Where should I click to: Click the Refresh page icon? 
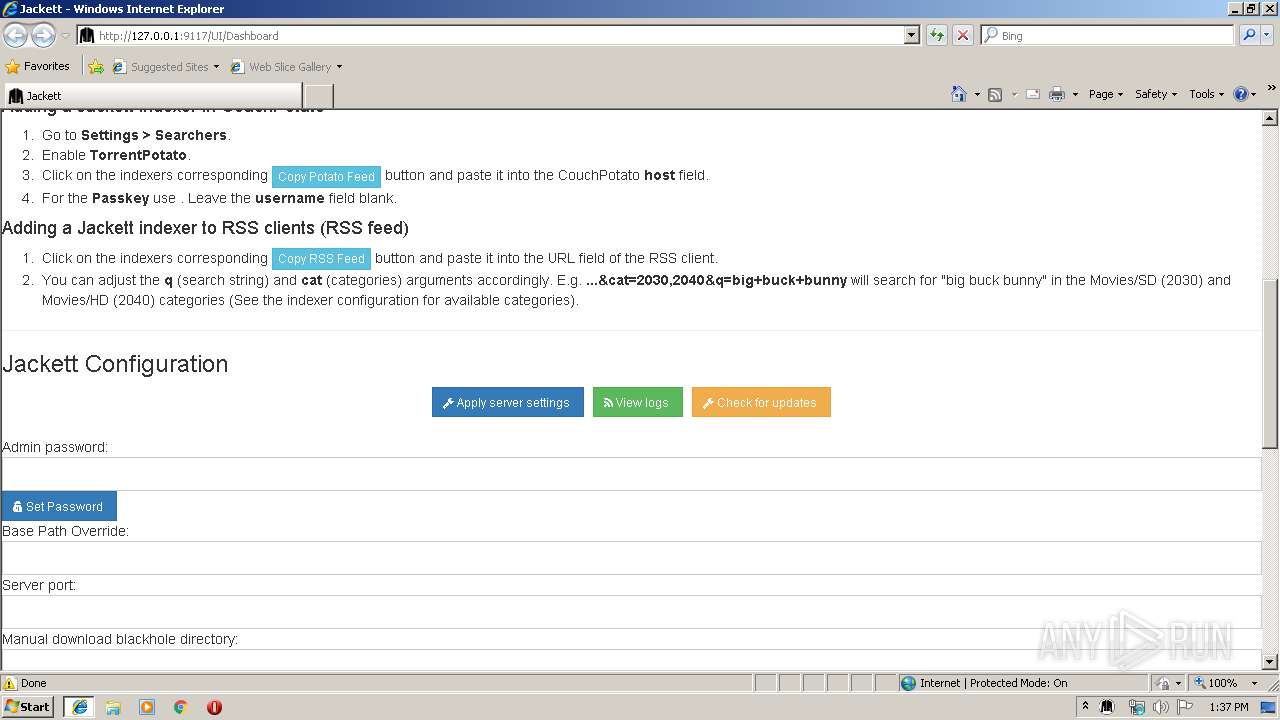pyautogui.click(x=937, y=35)
